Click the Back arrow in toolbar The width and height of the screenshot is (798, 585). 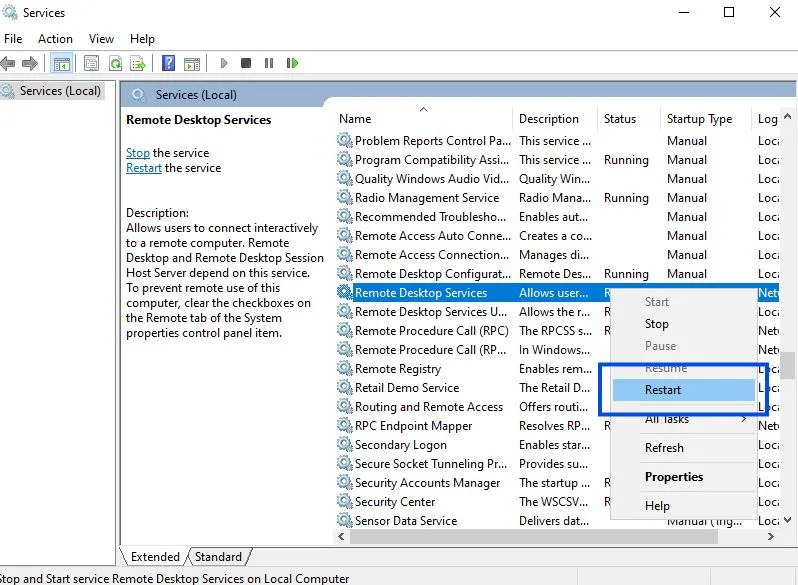pos(8,63)
